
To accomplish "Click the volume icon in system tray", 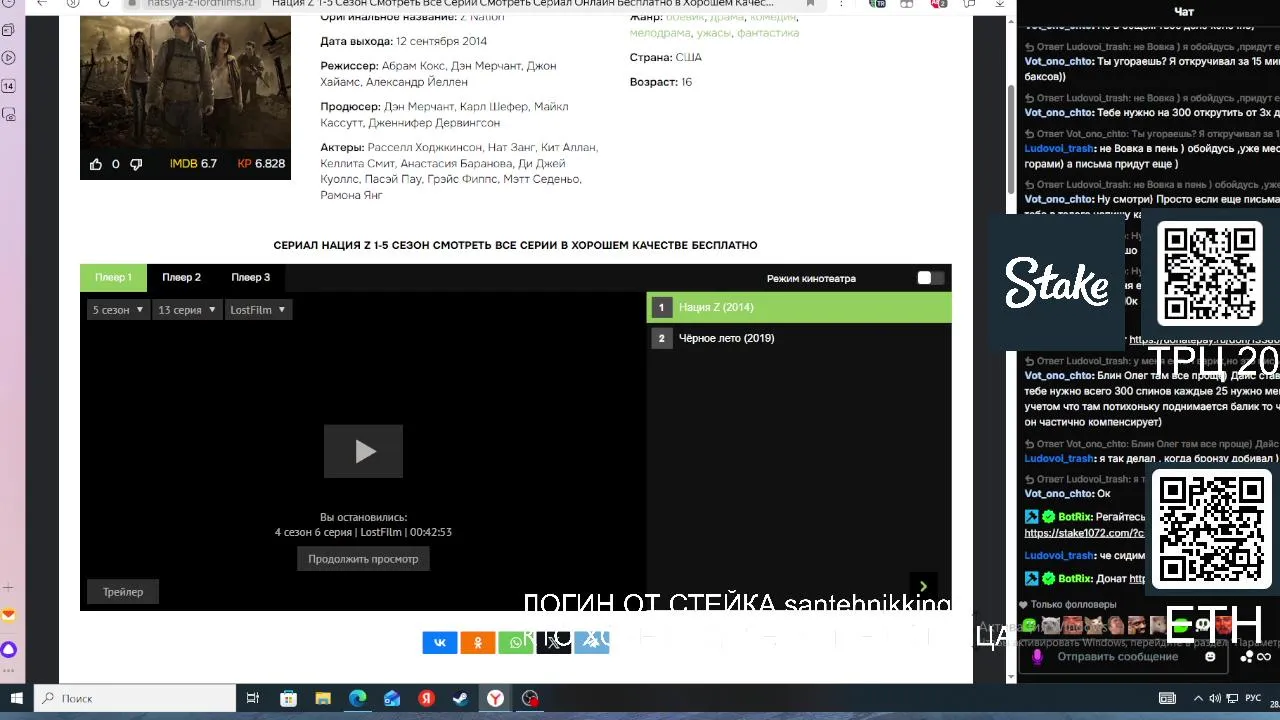I will coord(1215,698).
